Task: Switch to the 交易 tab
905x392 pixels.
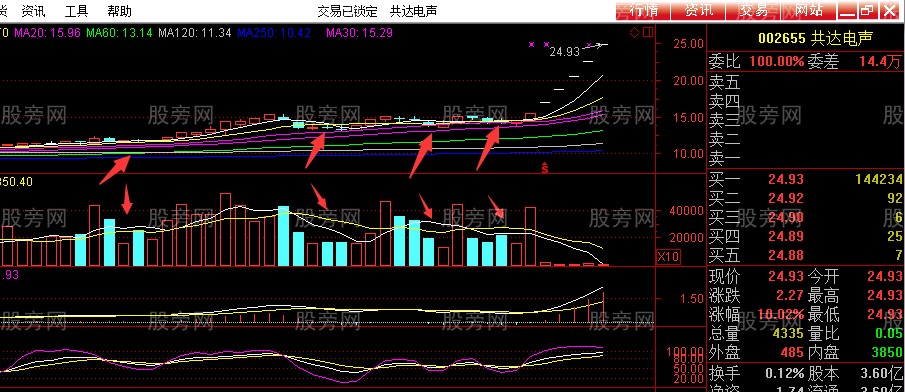Action: click(x=754, y=10)
